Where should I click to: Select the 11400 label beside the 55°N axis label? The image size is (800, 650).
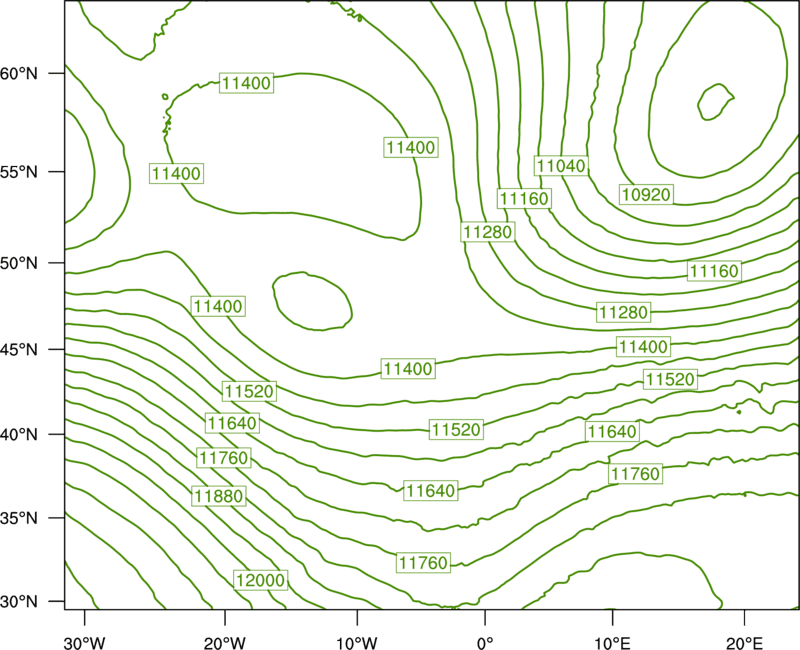tap(177, 173)
